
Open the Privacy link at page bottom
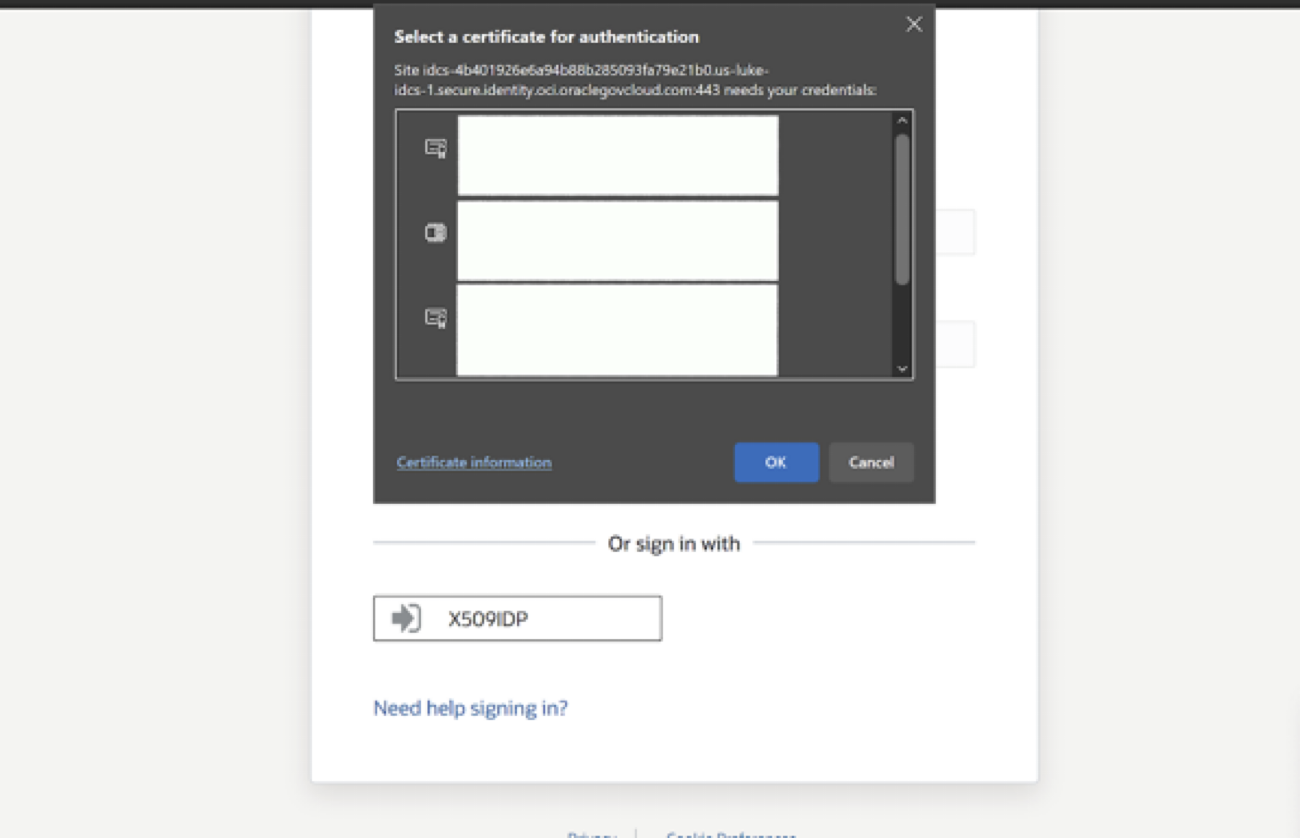point(592,833)
